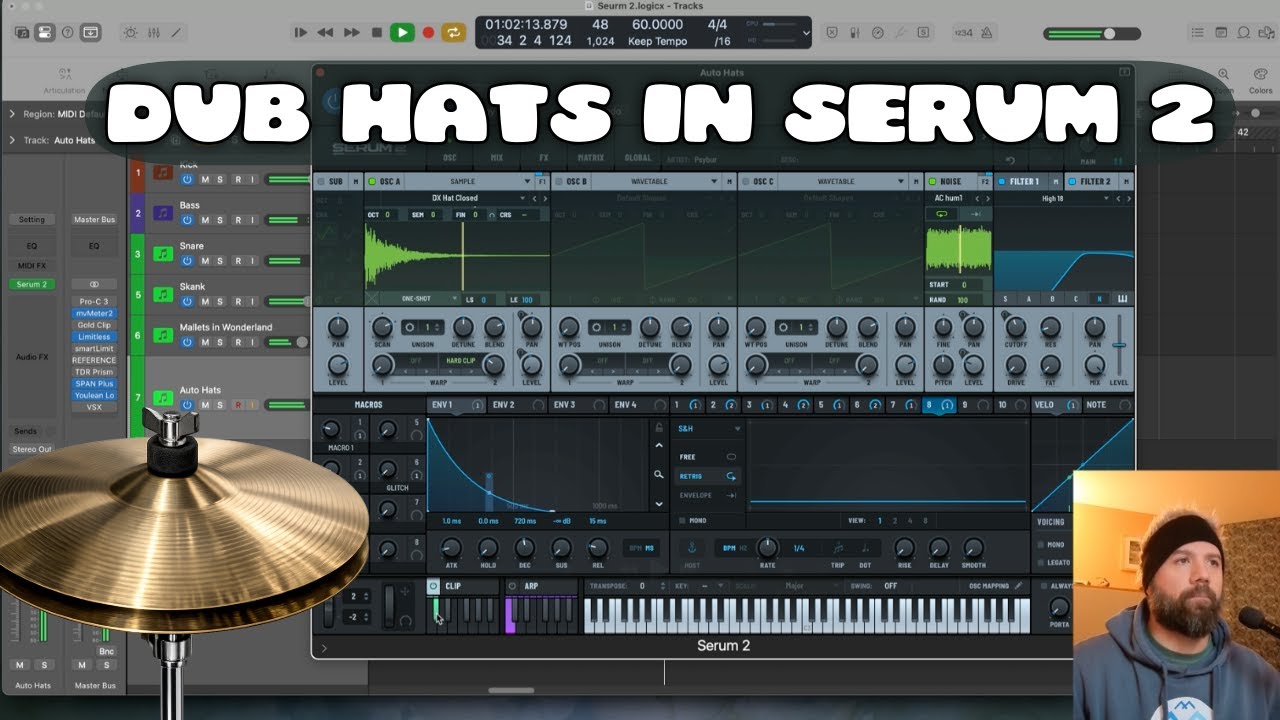This screenshot has height=720, width=1280.
Task: Toggle the ARP module power button
Action: pyautogui.click(x=513, y=586)
